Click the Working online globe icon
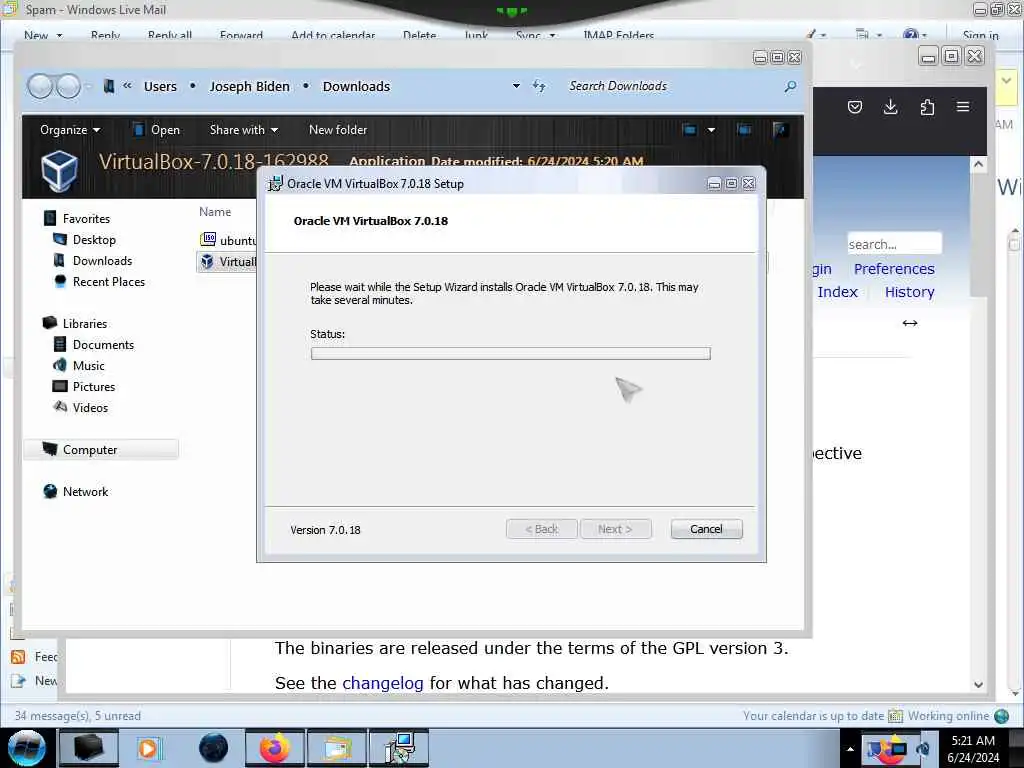The image size is (1024, 768). click(1002, 716)
